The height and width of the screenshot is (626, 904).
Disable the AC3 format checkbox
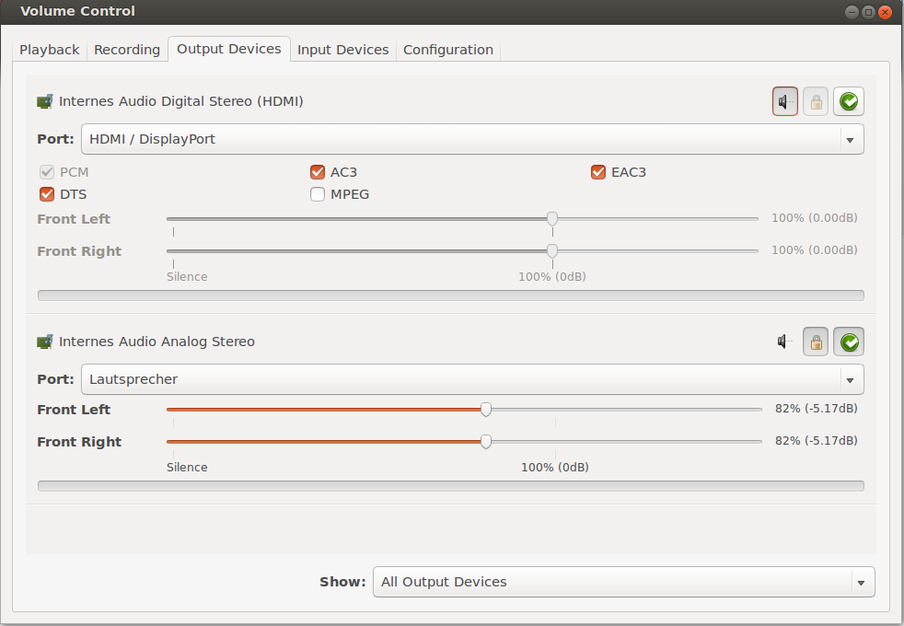[318, 172]
